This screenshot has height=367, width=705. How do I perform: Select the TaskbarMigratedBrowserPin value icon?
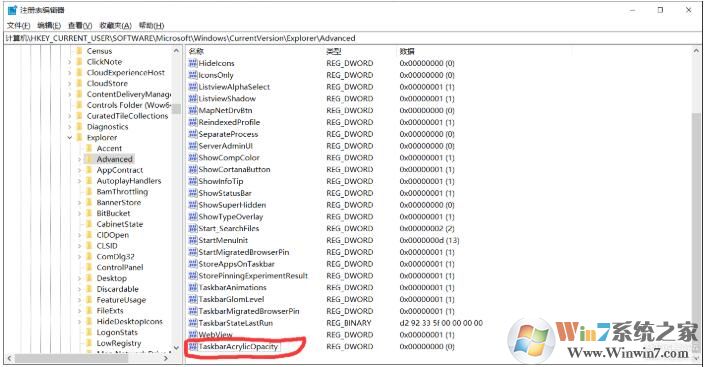pos(193,311)
